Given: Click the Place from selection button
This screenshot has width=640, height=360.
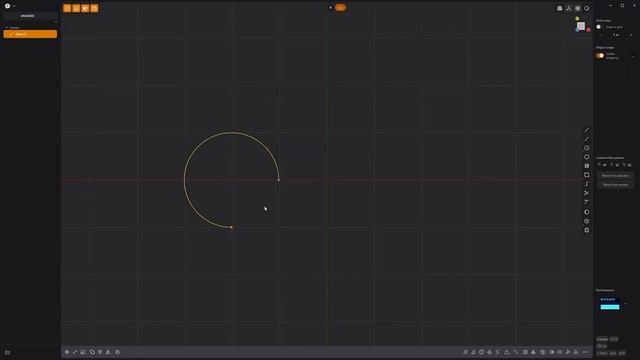Looking at the screenshot, I should tap(616, 176).
